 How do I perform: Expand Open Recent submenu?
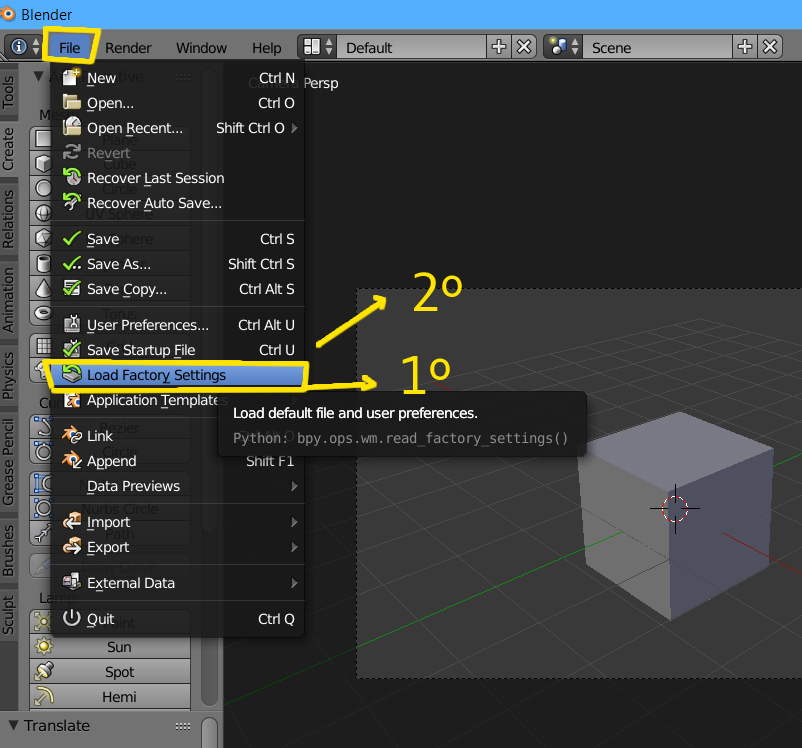pyautogui.click(x=177, y=128)
